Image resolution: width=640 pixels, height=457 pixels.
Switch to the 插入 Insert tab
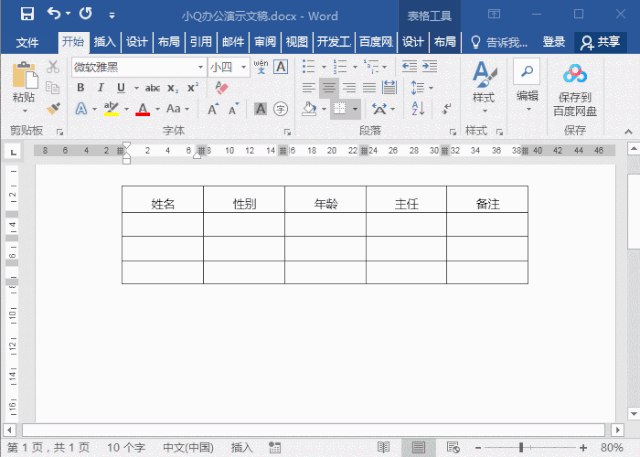(105, 42)
